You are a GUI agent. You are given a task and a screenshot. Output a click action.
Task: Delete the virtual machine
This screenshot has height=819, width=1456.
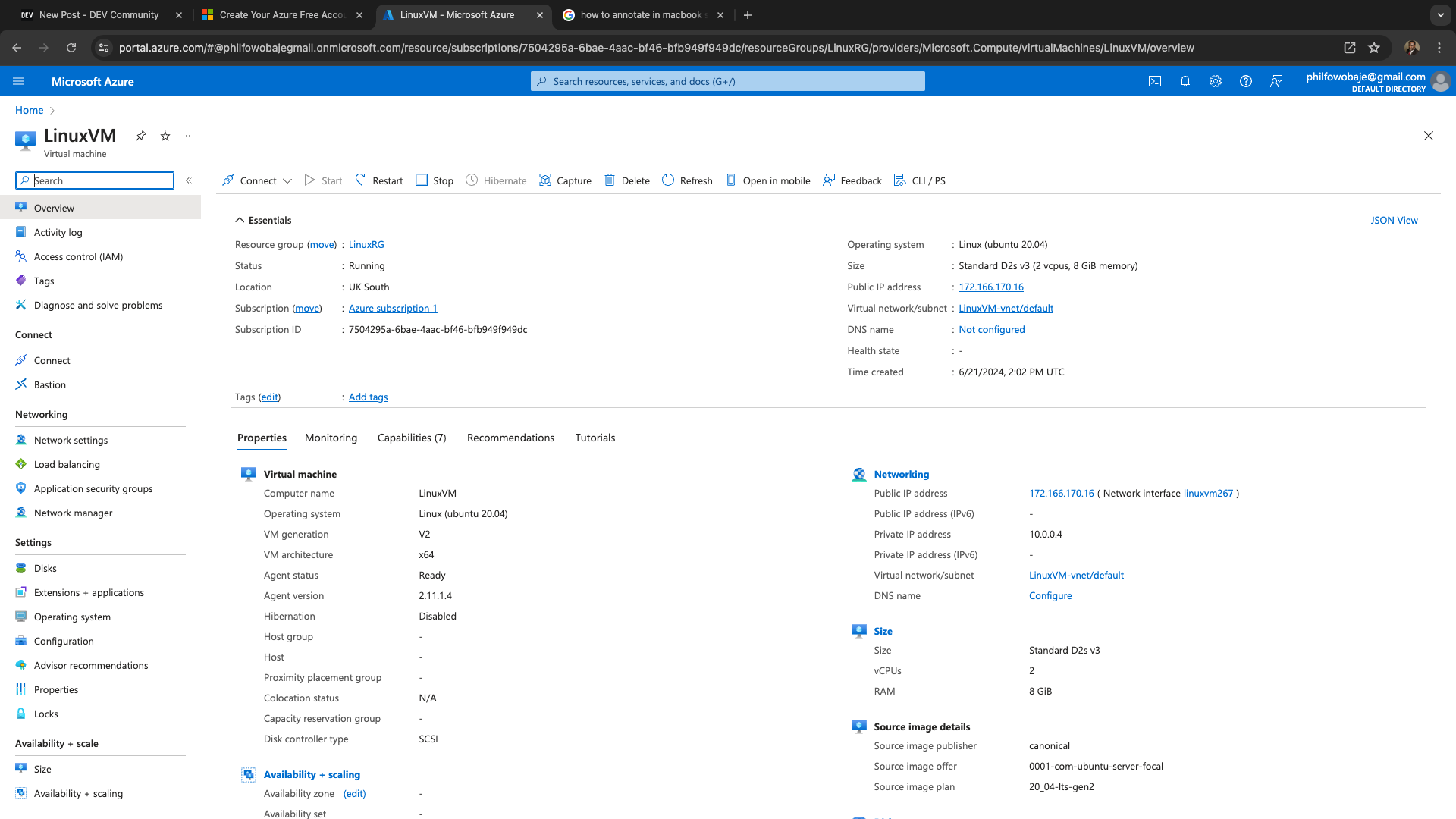627,180
